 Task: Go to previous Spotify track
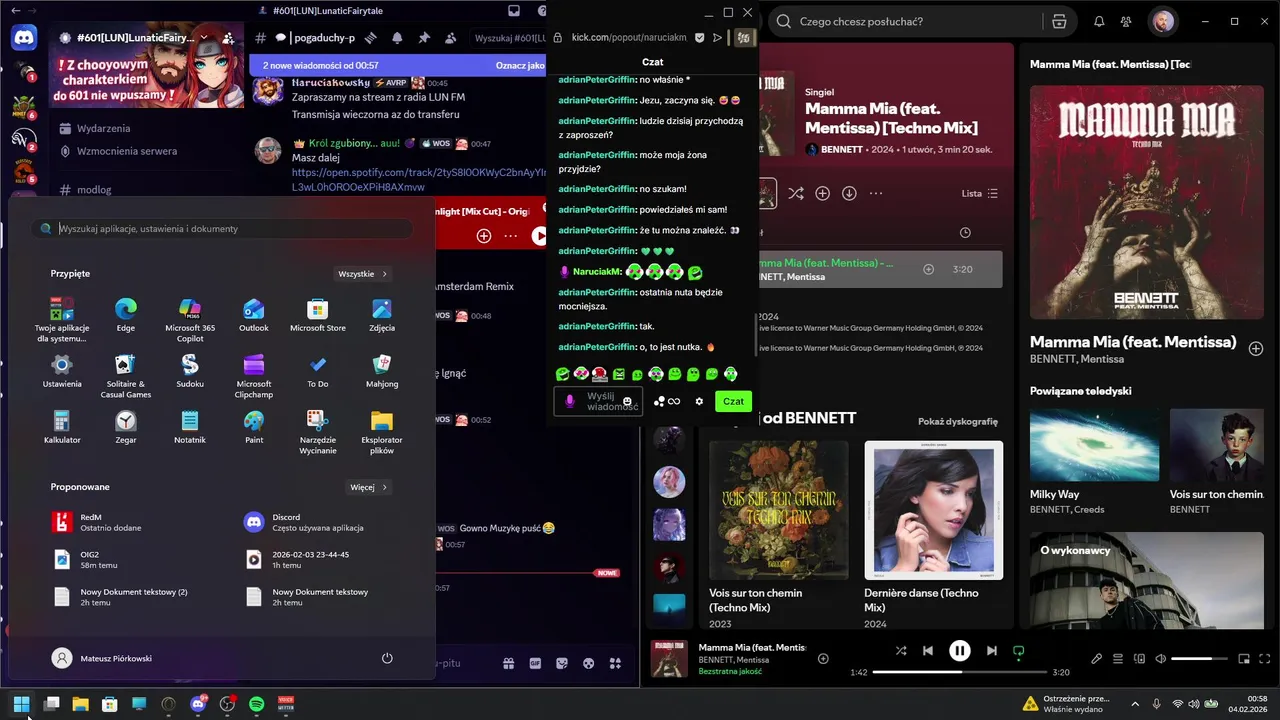coord(927,650)
